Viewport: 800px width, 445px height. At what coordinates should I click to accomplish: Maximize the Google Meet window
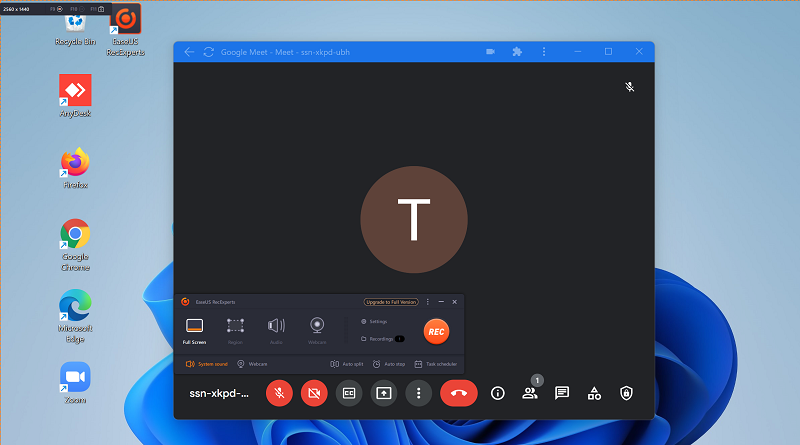pyautogui.click(x=608, y=52)
